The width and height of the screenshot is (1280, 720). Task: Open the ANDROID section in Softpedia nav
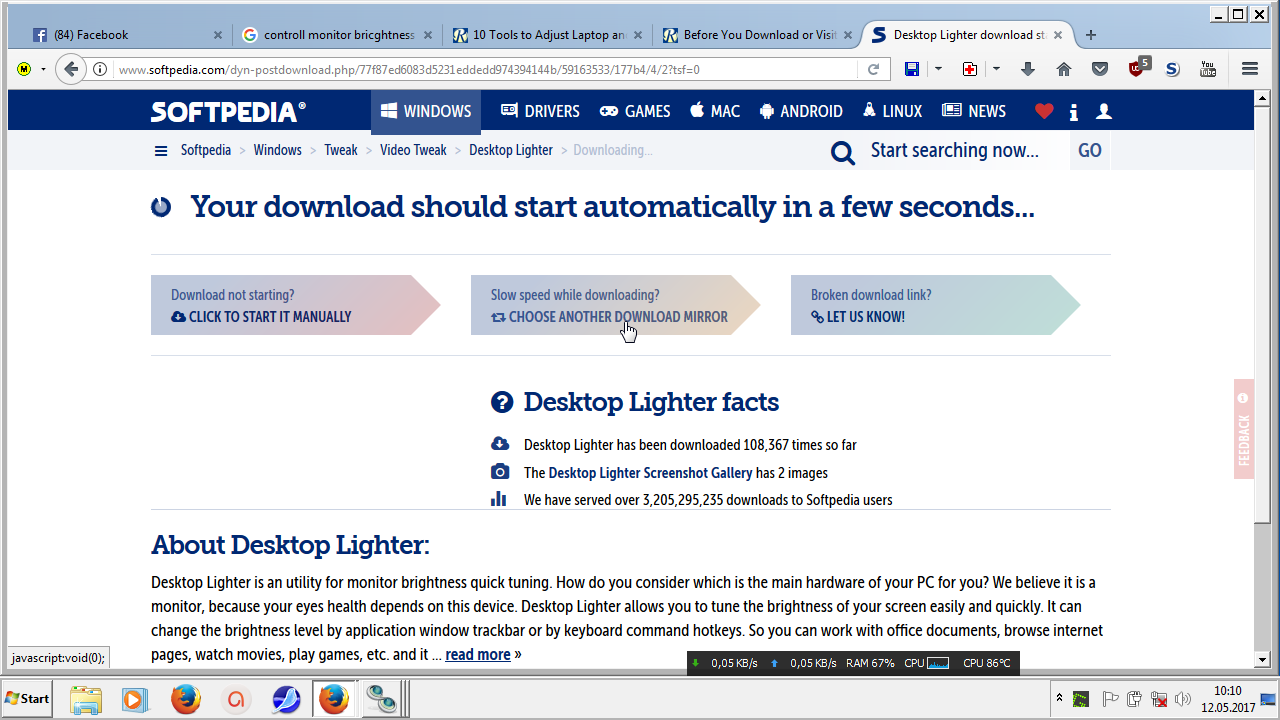click(801, 111)
